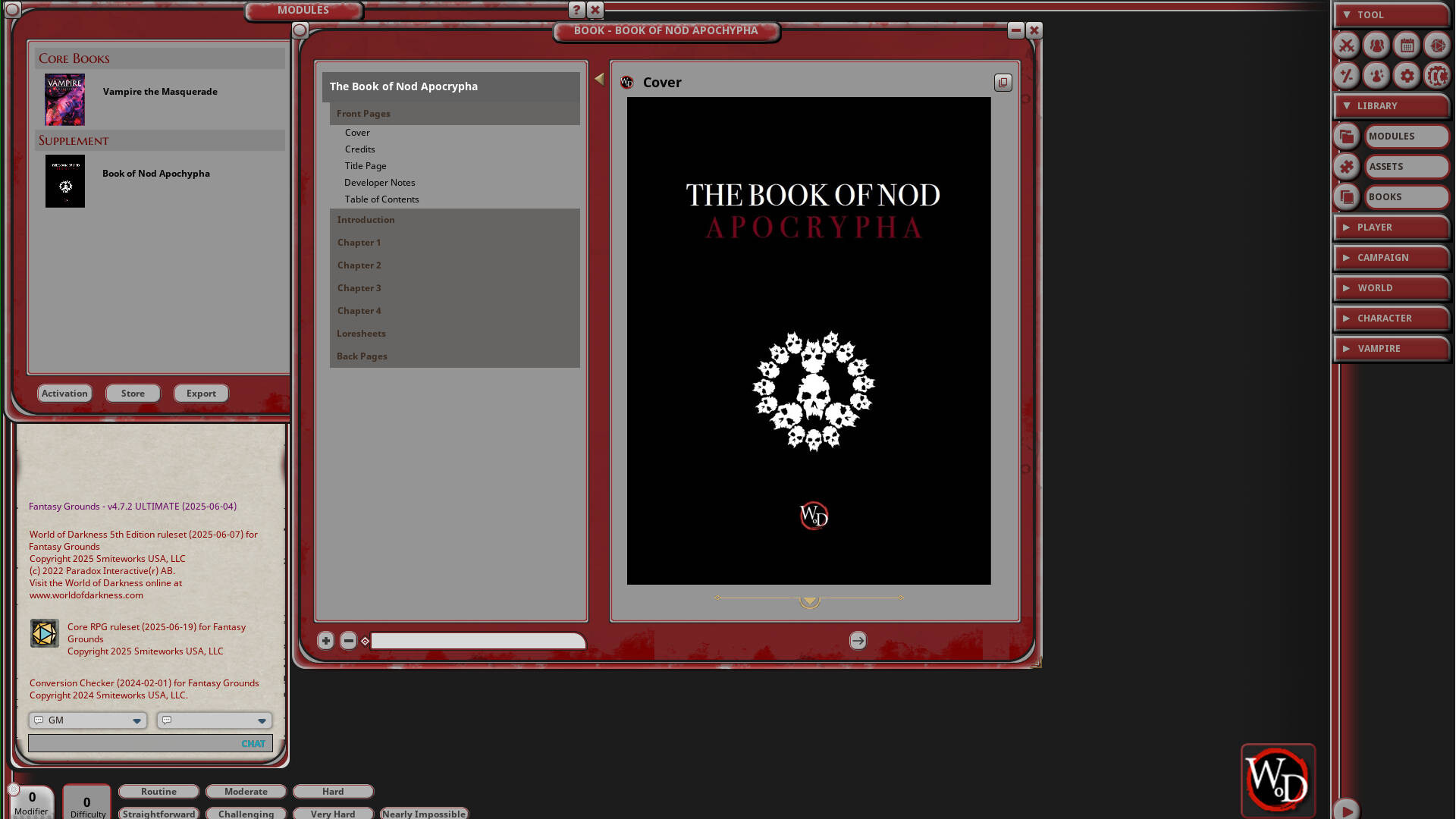This screenshot has width=1456, height=819.
Task: Click the Export button under Core Books
Action: tap(201, 393)
